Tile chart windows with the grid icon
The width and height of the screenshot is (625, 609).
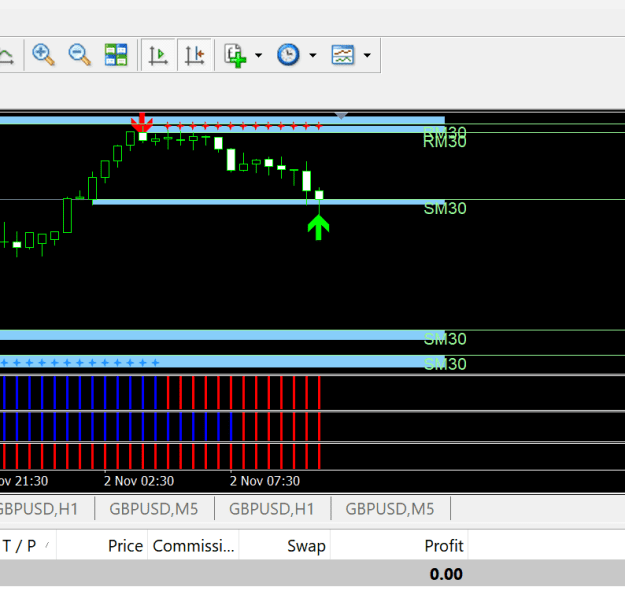click(116, 55)
